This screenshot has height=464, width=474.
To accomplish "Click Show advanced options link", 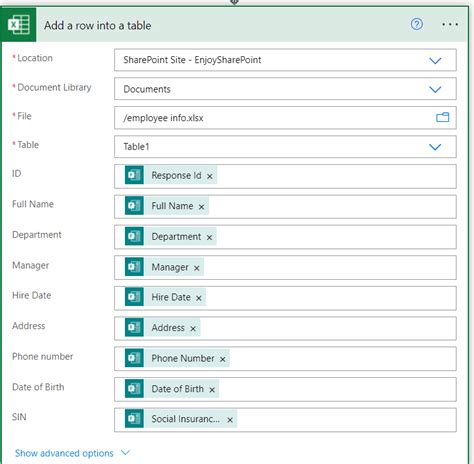I will tap(64, 453).
